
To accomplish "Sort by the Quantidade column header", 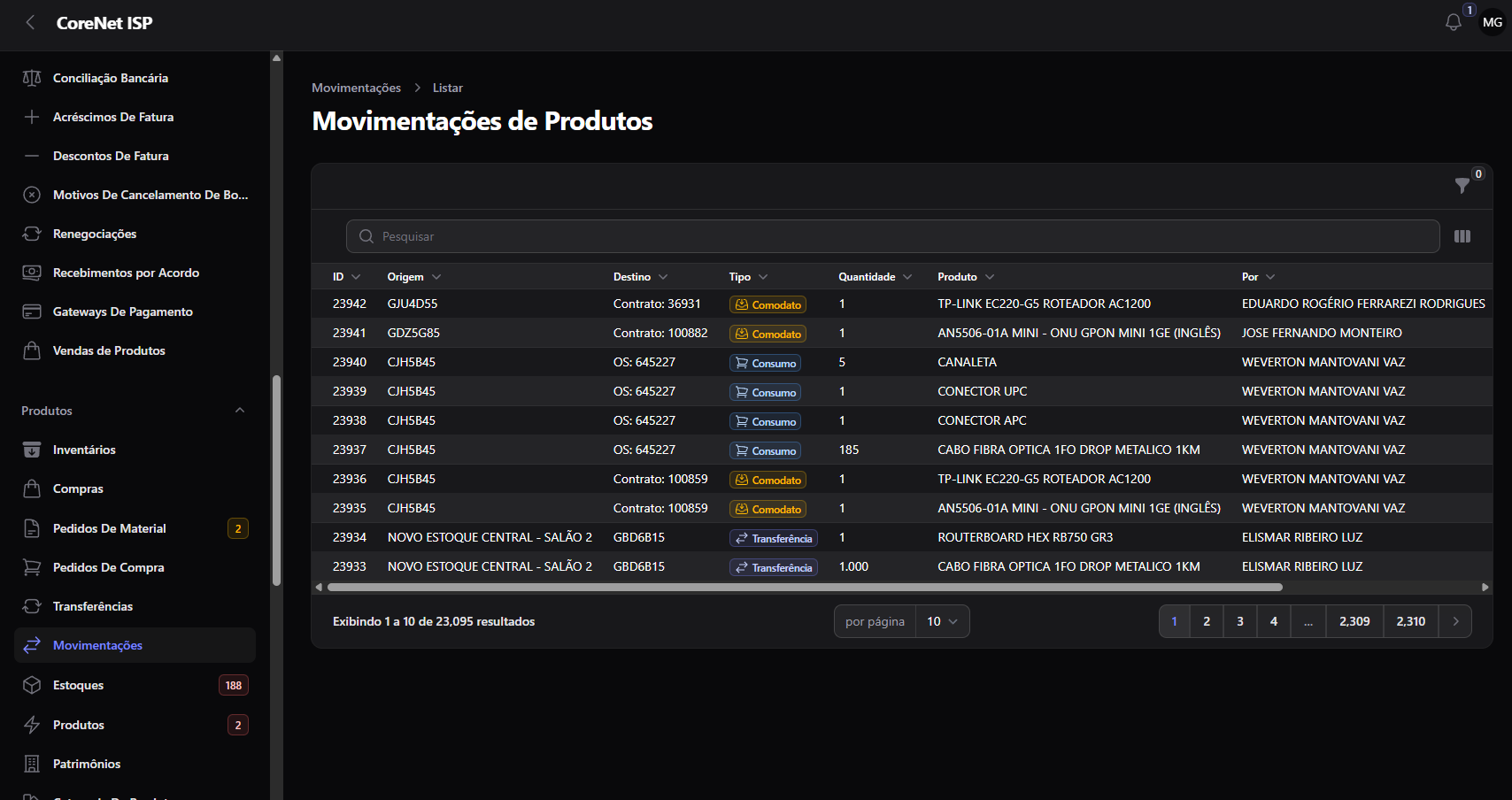I will pos(876,277).
